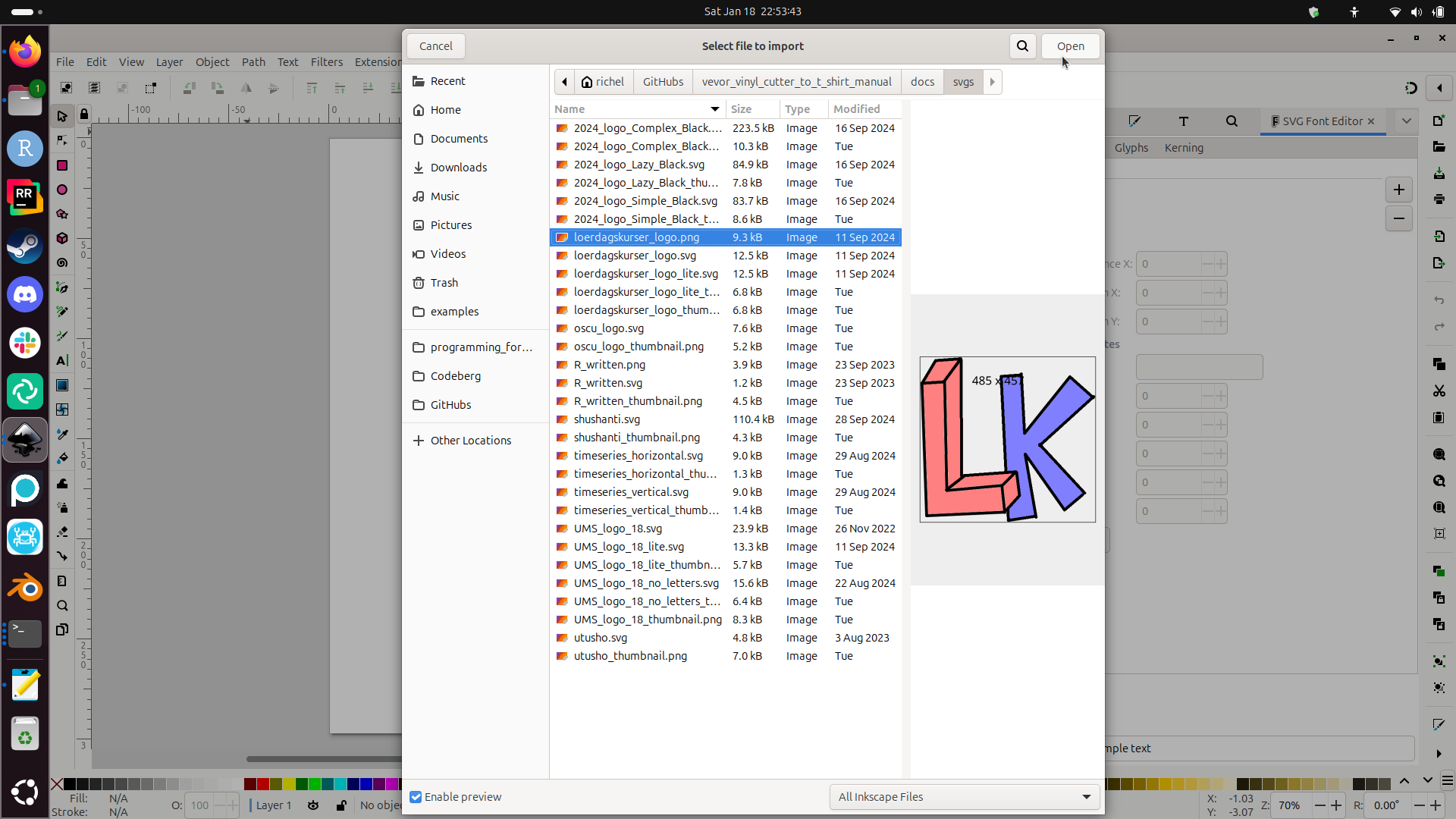The height and width of the screenshot is (819, 1456).
Task: Select the Gradient tool
Action: [62, 385]
